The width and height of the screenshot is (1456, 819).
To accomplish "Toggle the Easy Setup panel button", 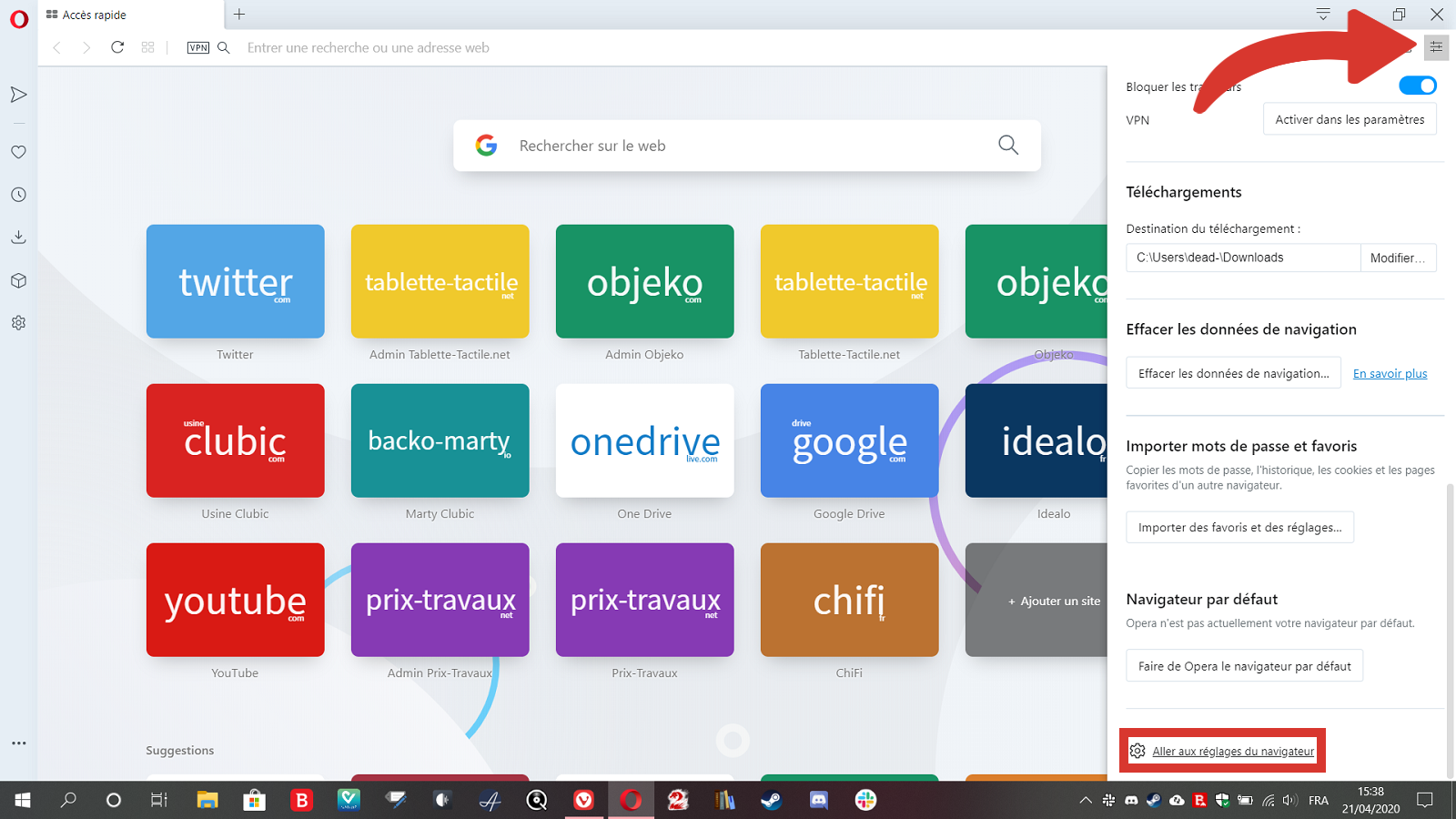I will click(1436, 47).
